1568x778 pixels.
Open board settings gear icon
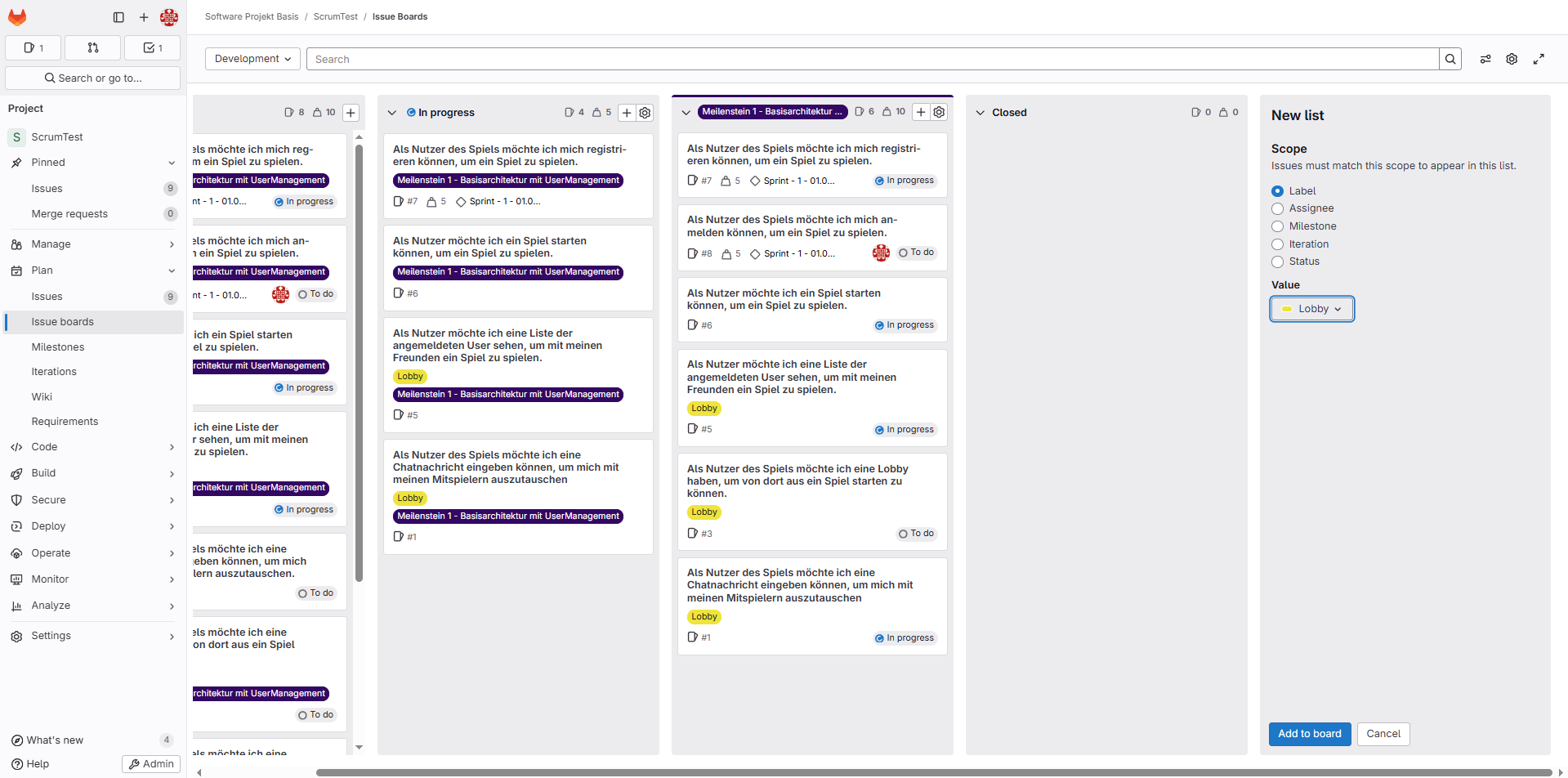tap(1512, 59)
